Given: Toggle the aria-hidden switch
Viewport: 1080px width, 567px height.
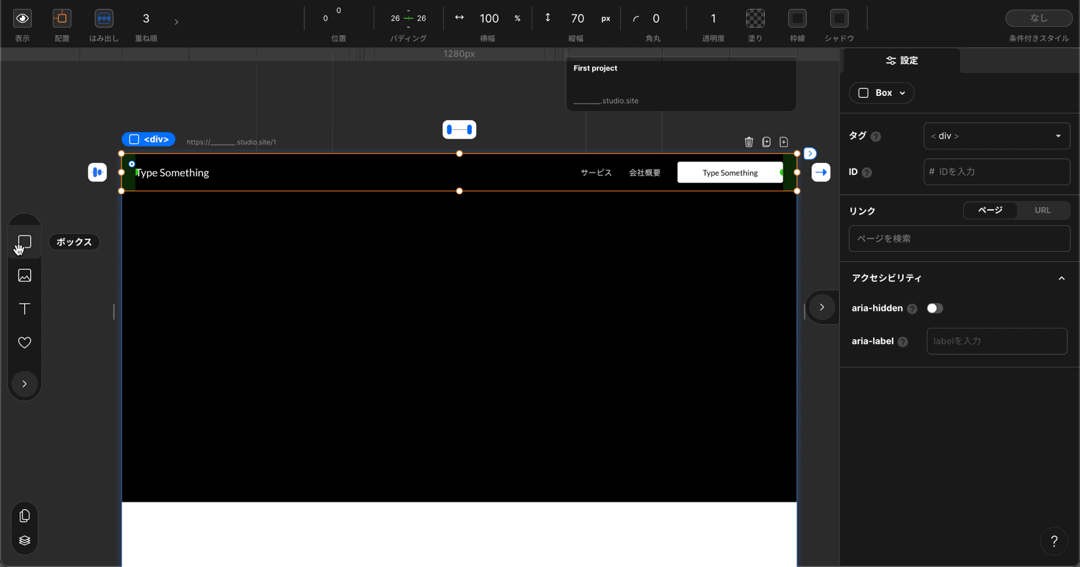Looking at the screenshot, I should point(934,308).
